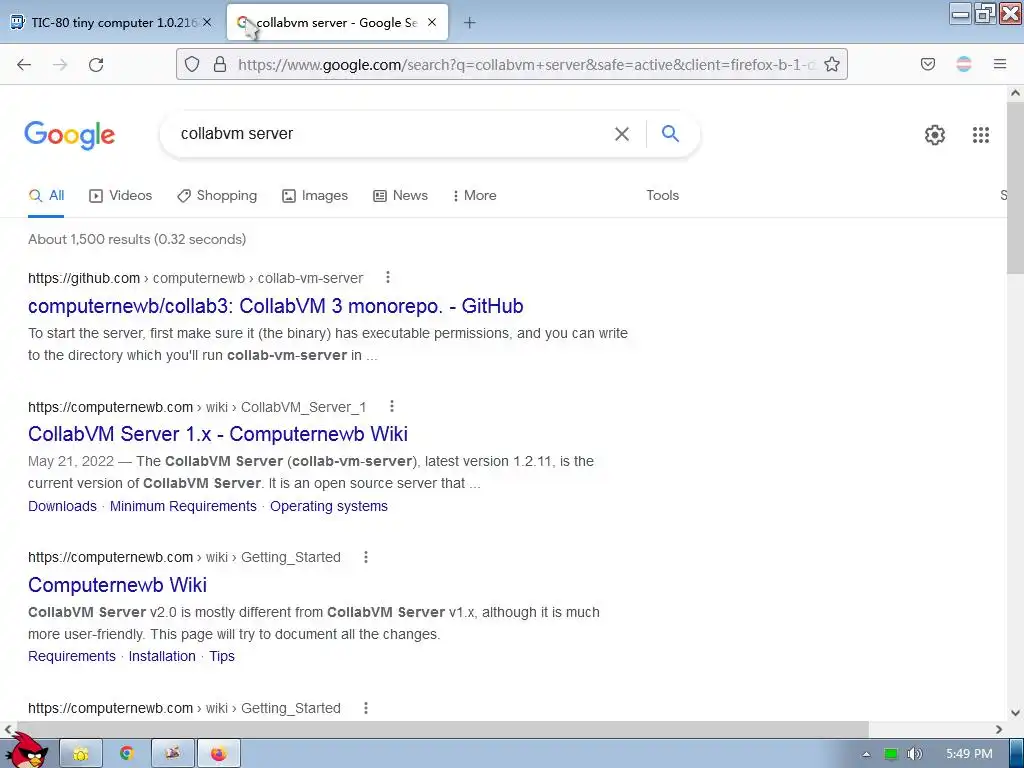Bookmark this page with star icon
The height and width of the screenshot is (768, 1024).
click(x=831, y=64)
